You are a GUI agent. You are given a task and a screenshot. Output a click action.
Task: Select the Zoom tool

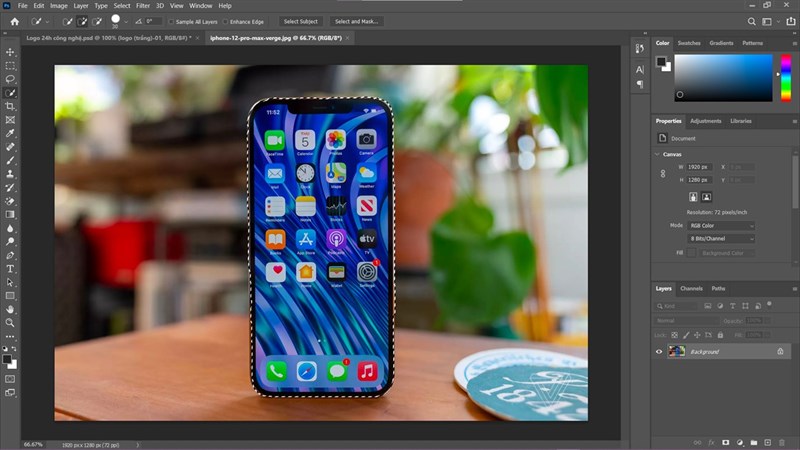10,322
